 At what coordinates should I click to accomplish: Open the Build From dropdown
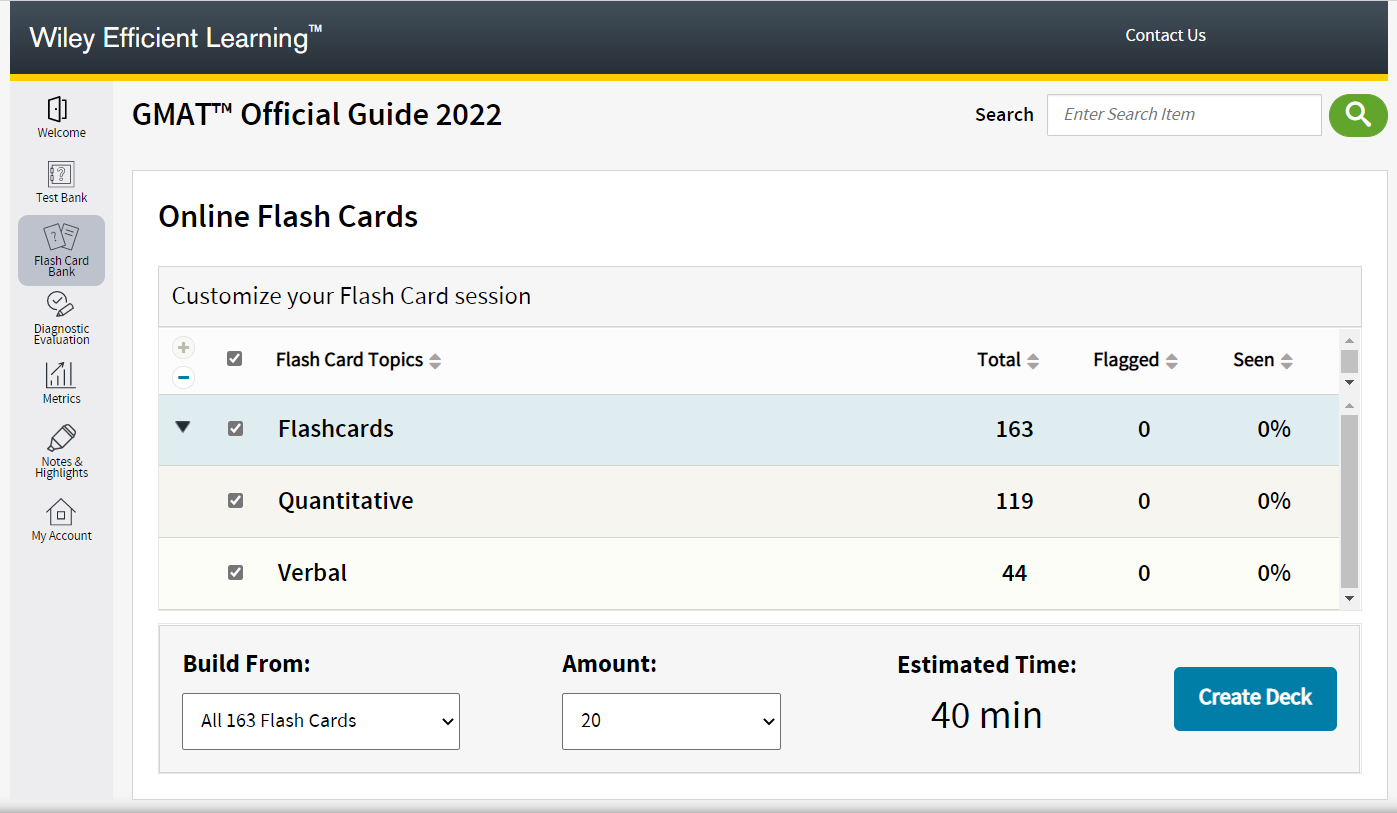click(x=320, y=721)
